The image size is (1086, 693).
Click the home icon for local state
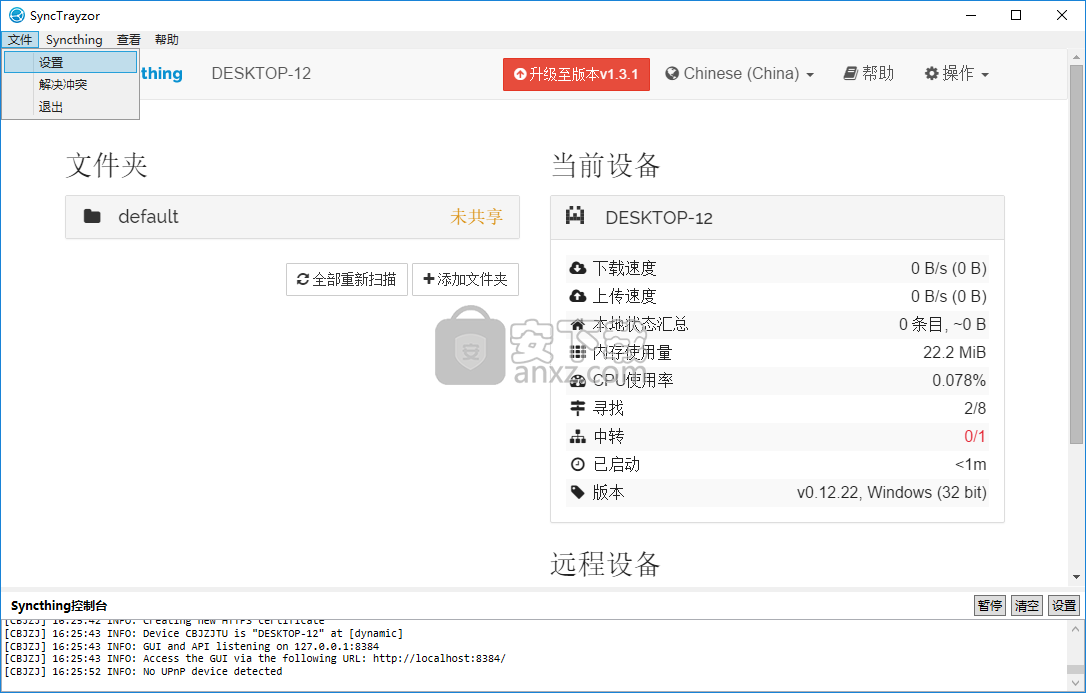[578, 324]
